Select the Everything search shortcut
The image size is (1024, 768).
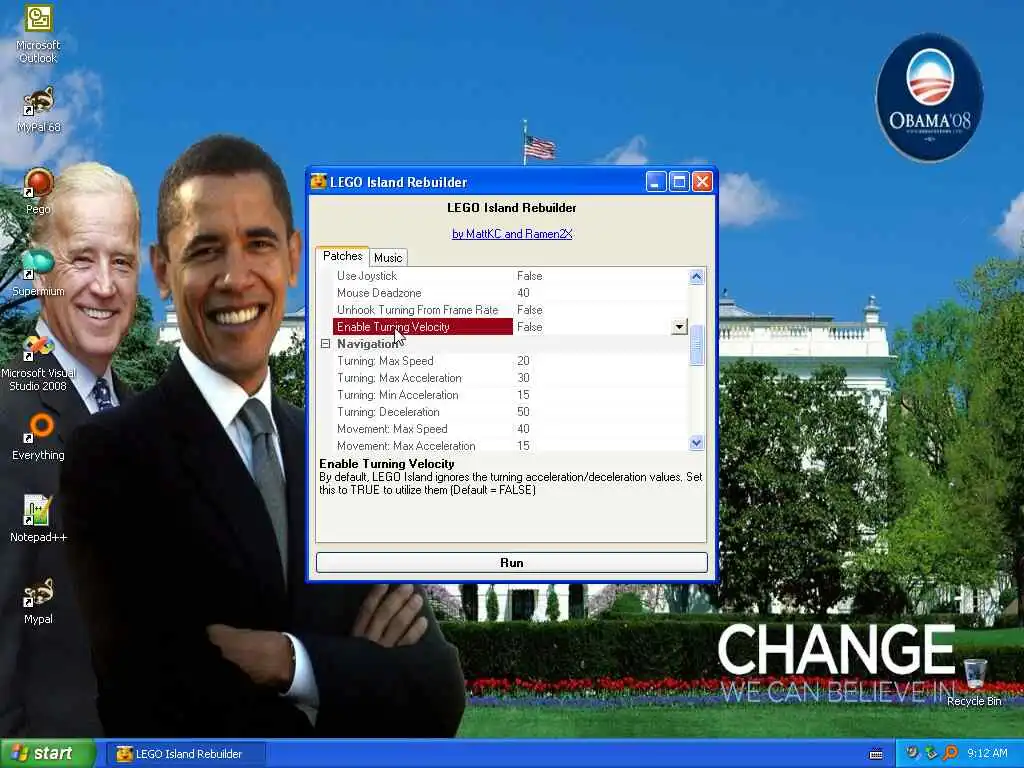point(38,436)
